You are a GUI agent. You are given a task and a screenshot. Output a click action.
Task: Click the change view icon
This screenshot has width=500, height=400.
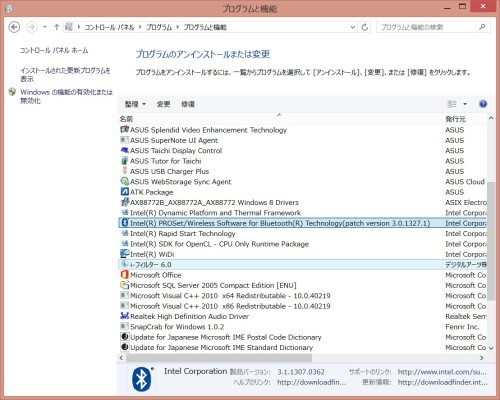point(452,104)
